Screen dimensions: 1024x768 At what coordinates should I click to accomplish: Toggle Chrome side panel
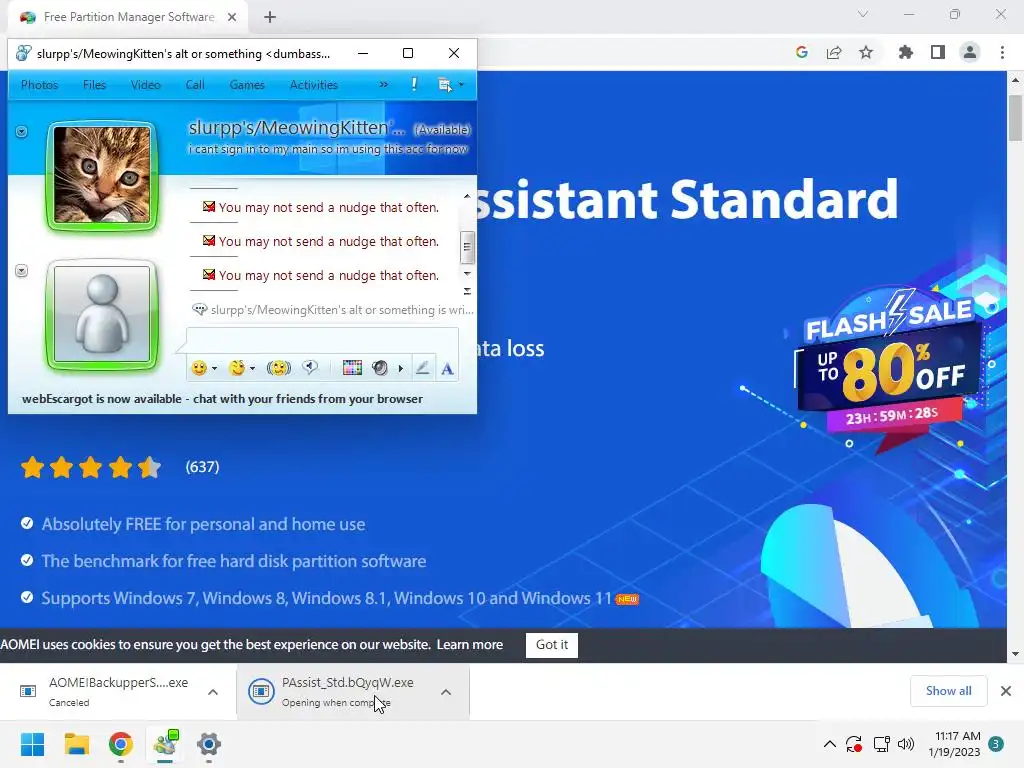938,52
